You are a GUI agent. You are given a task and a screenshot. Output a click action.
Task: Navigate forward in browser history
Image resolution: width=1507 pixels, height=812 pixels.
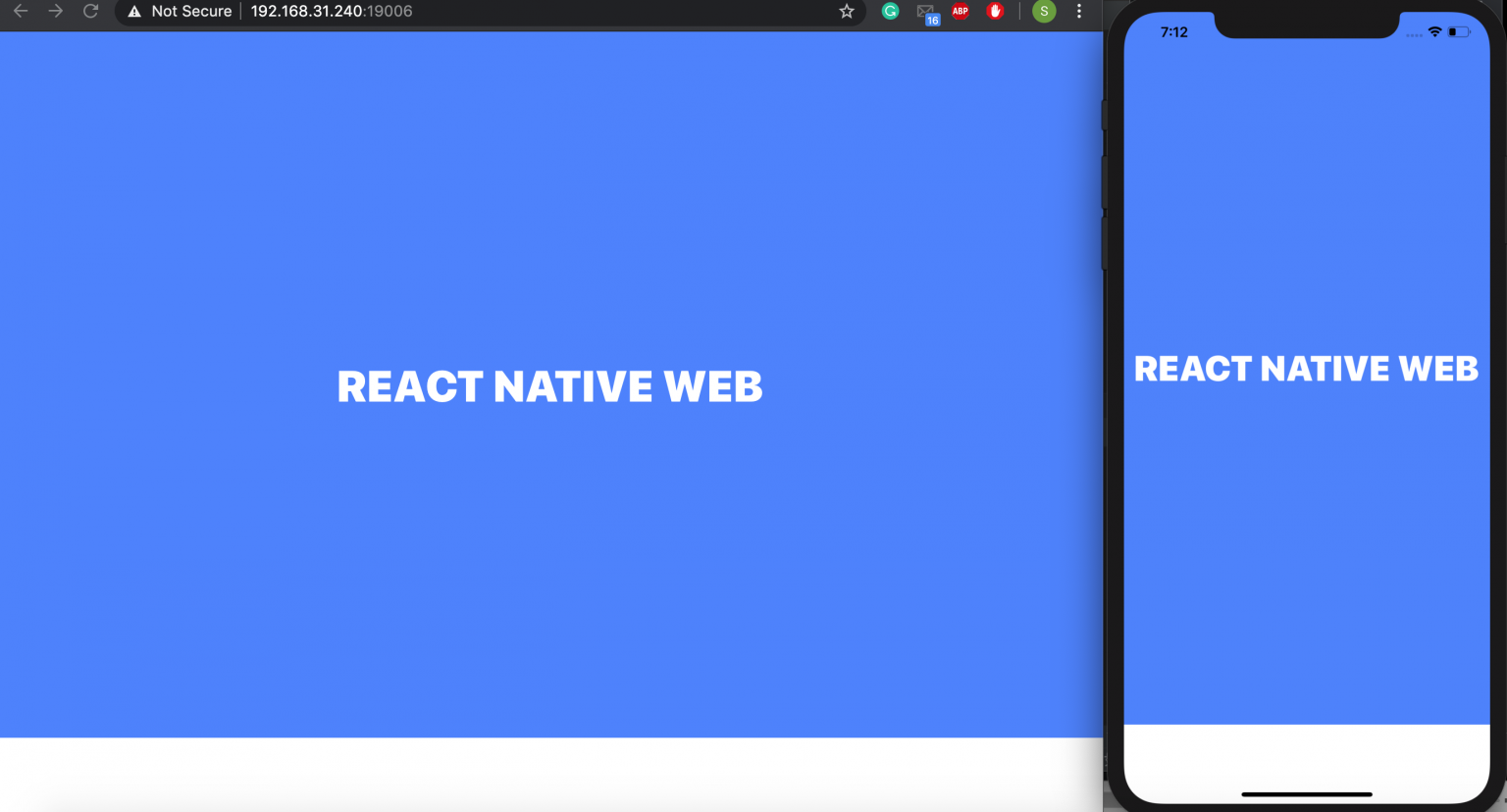(x=56, y=11)
